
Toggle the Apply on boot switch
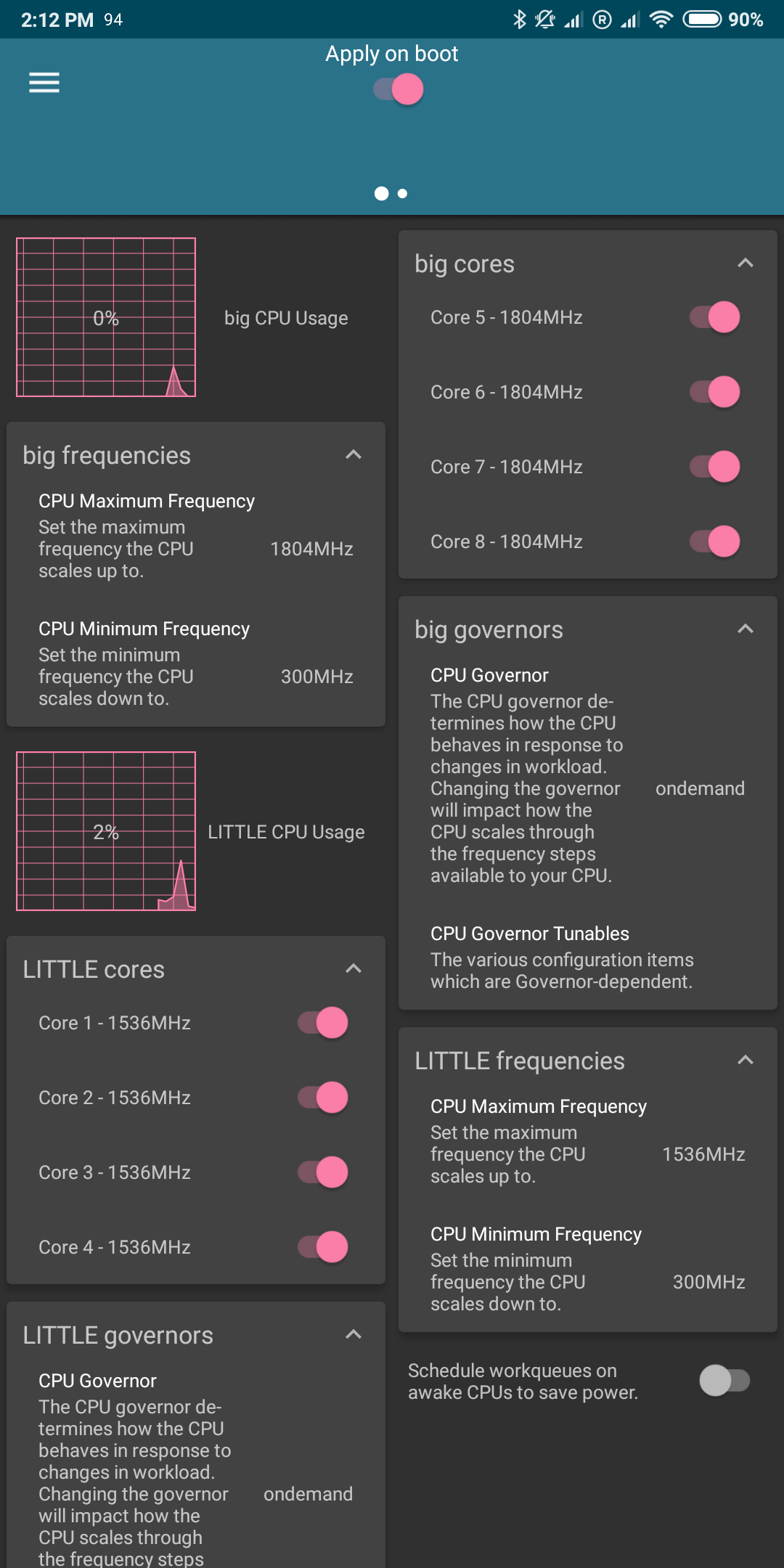click(399, 90)
